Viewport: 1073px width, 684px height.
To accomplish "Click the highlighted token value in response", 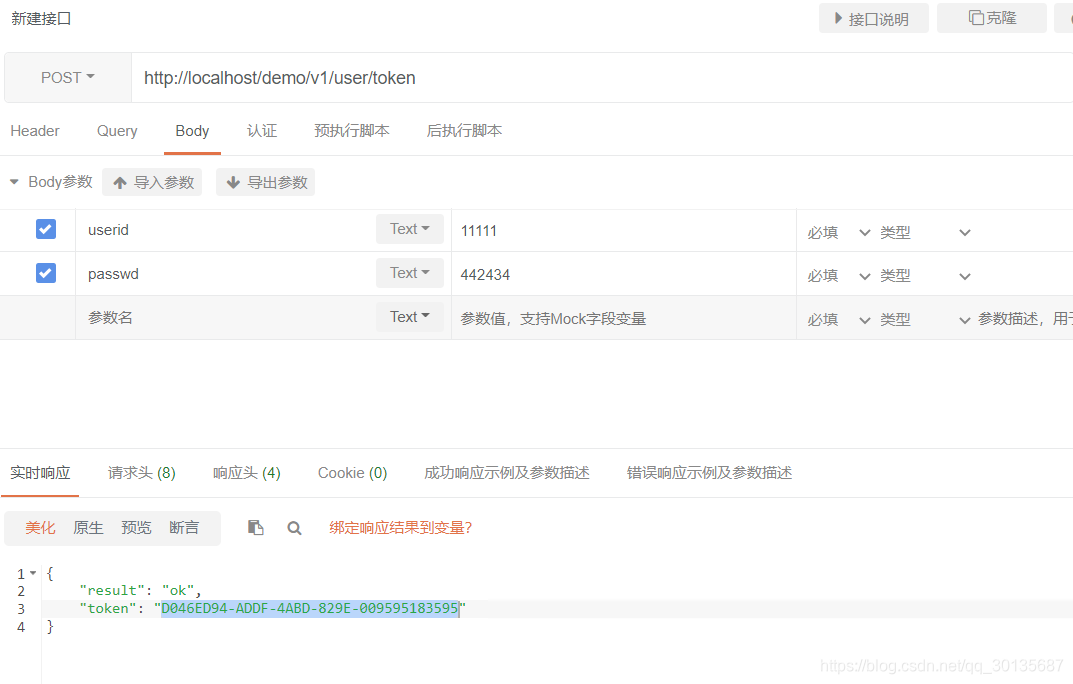I will [310, 608].
